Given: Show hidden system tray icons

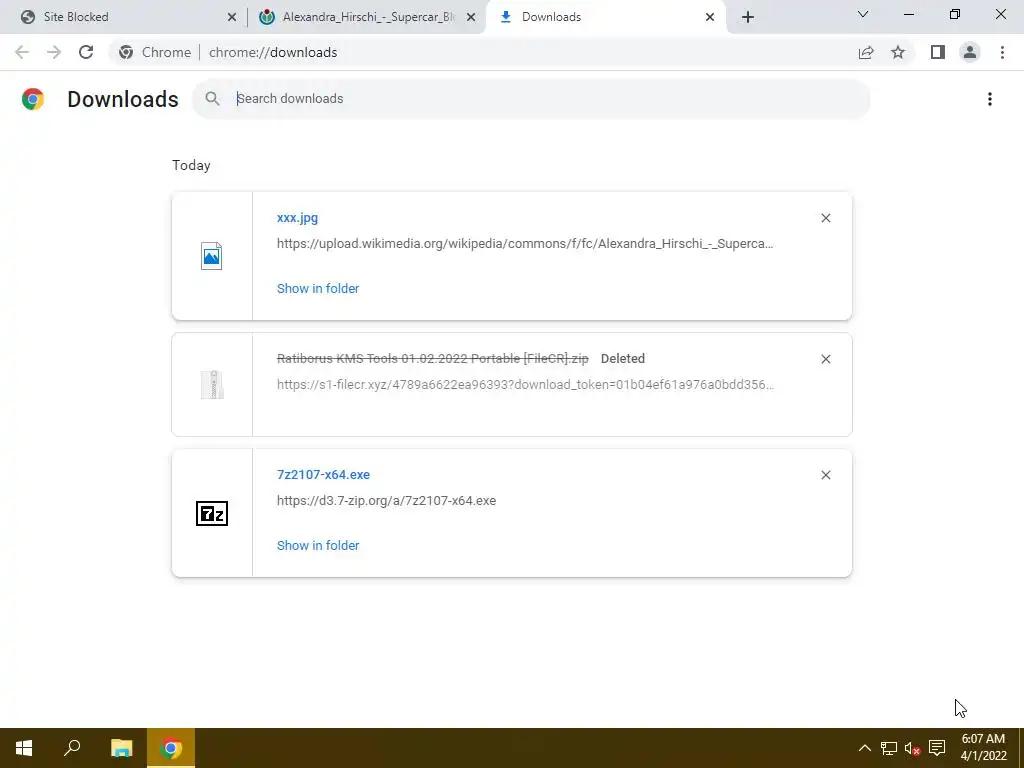Looking at the screenshot, I should tap(864, 748).
